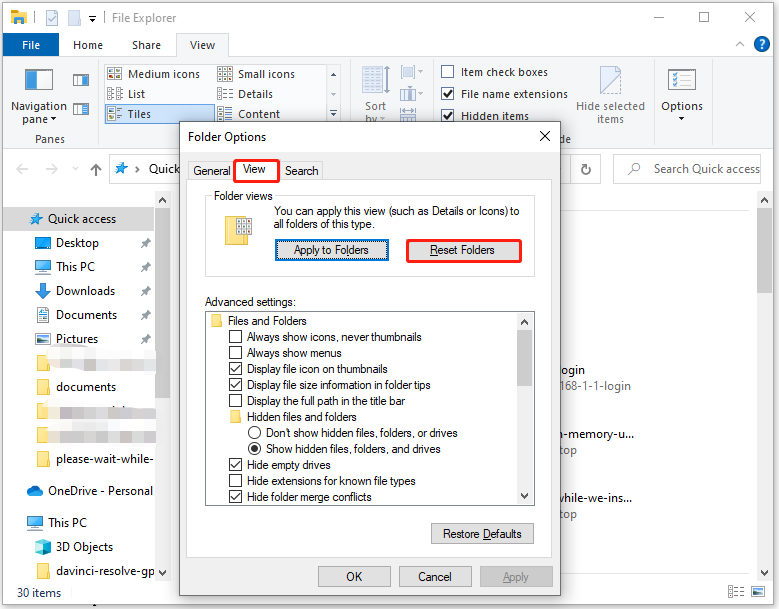Open the Options button in ribbon
779x609 pixels.
pos(682,95)
